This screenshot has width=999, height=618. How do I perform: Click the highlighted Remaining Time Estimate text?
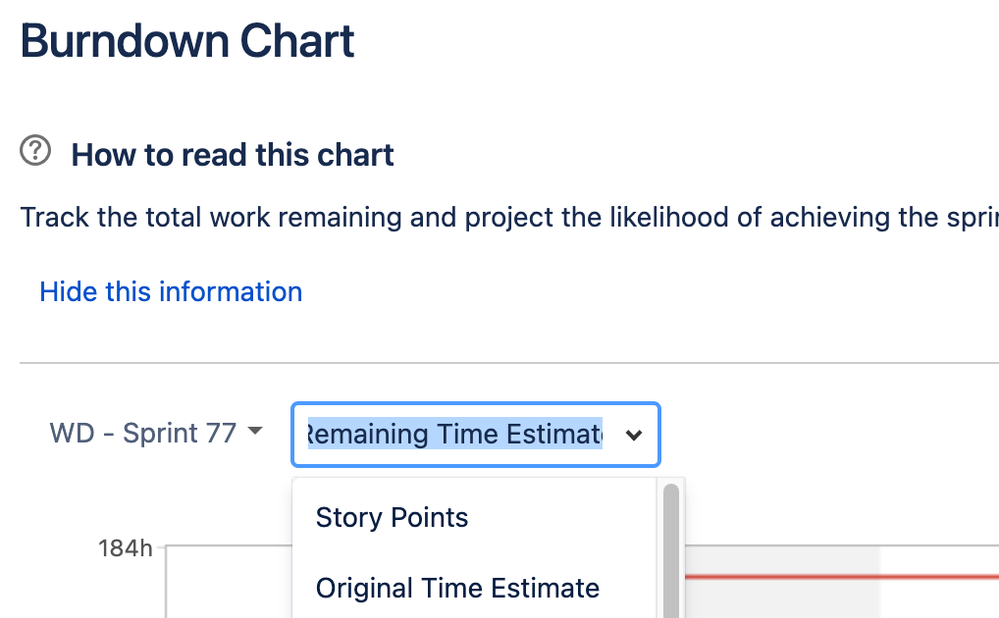[455, 434]
